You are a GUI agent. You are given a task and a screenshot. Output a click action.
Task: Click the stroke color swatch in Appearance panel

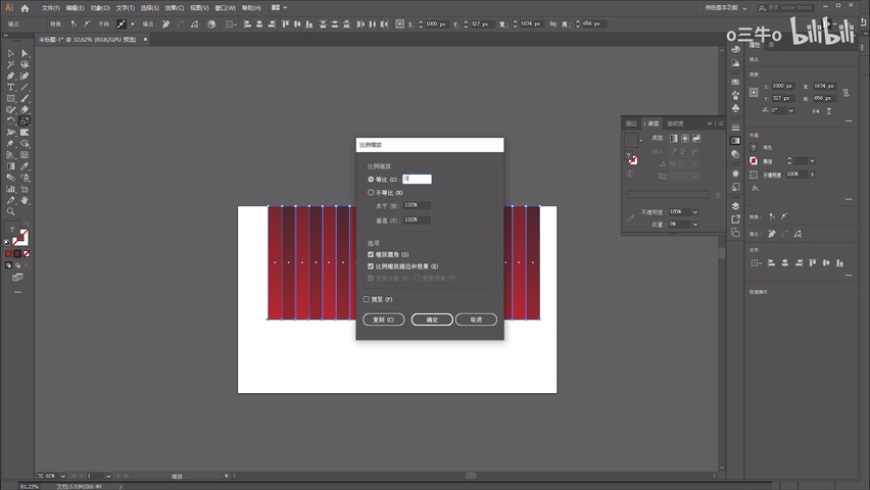point(754,160)
